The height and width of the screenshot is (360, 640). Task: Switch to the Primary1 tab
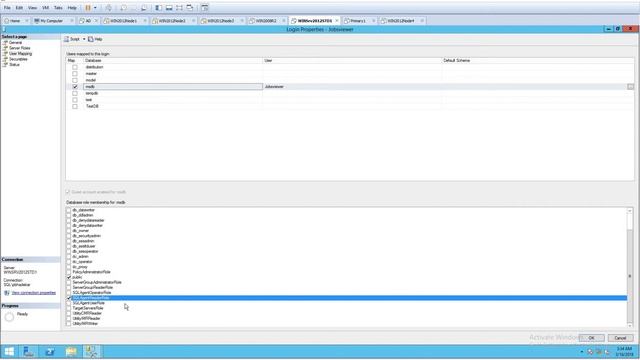(x=359, y=20)
